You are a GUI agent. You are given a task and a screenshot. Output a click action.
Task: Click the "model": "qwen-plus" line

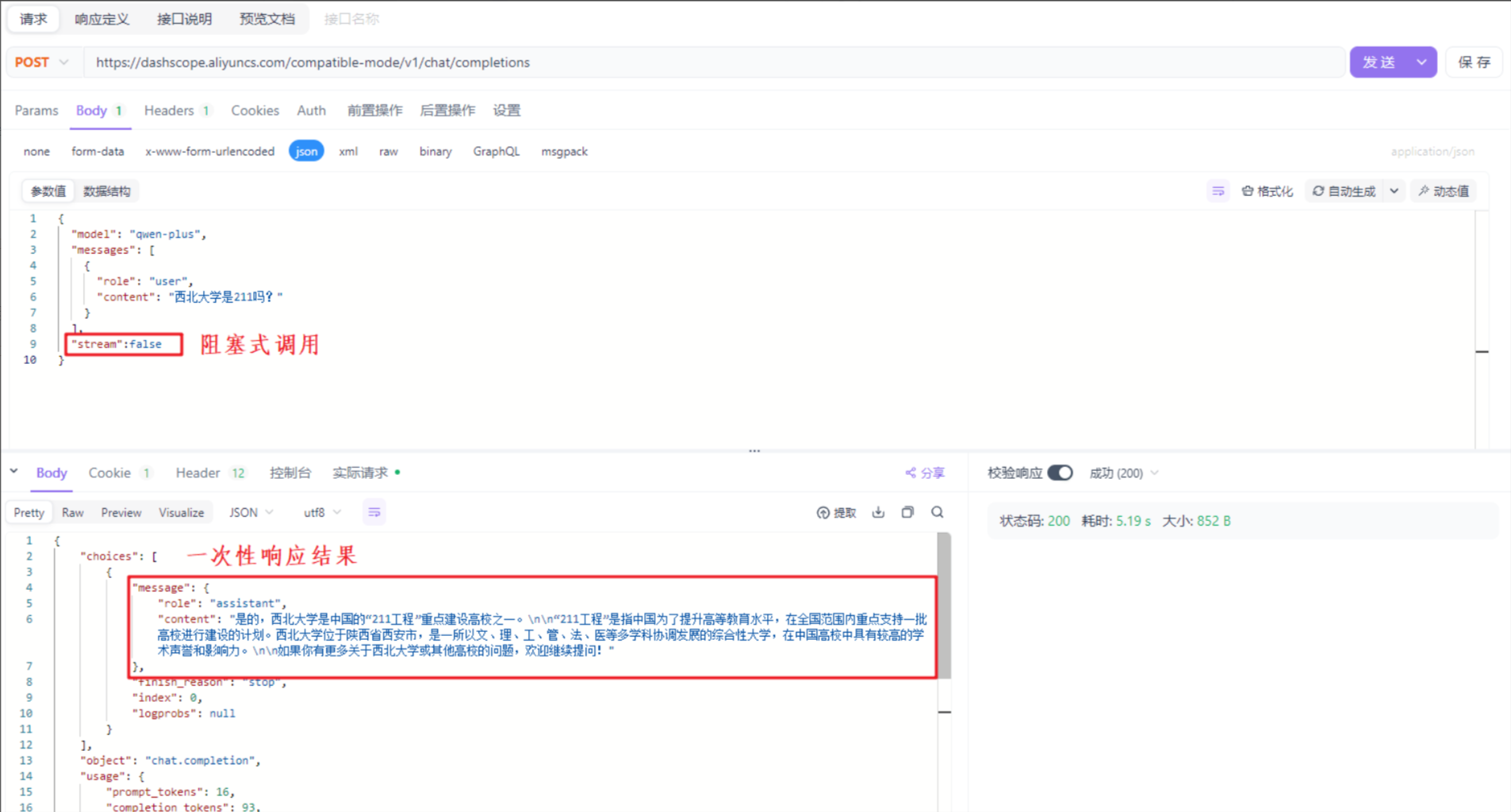[139, 234]
